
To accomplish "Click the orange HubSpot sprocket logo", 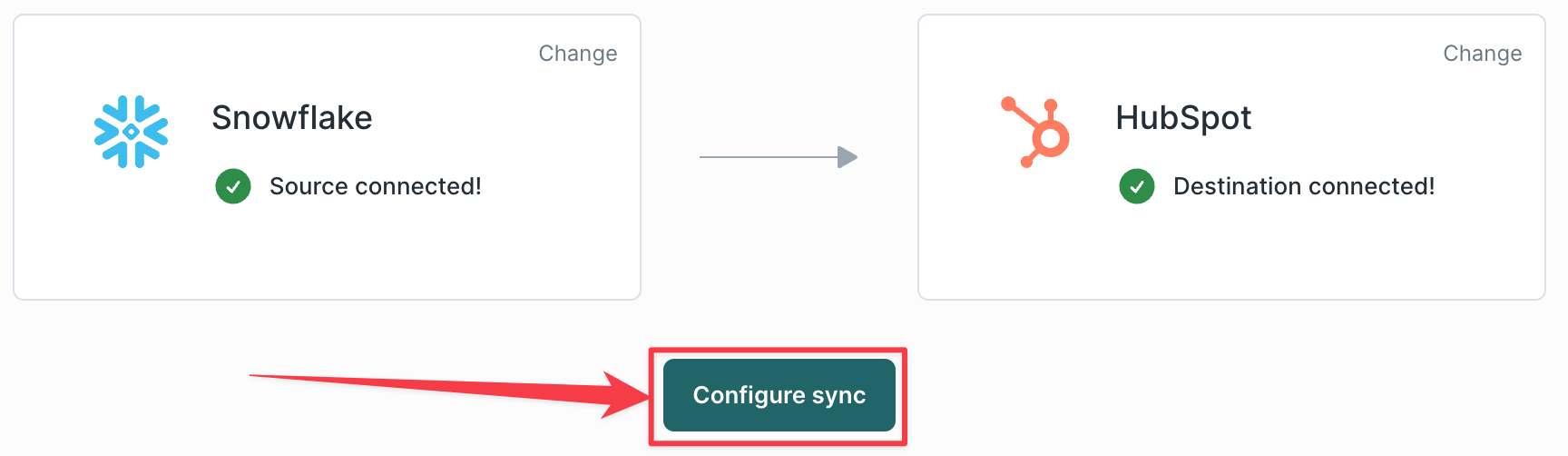I will click(x=1035, y=132).
